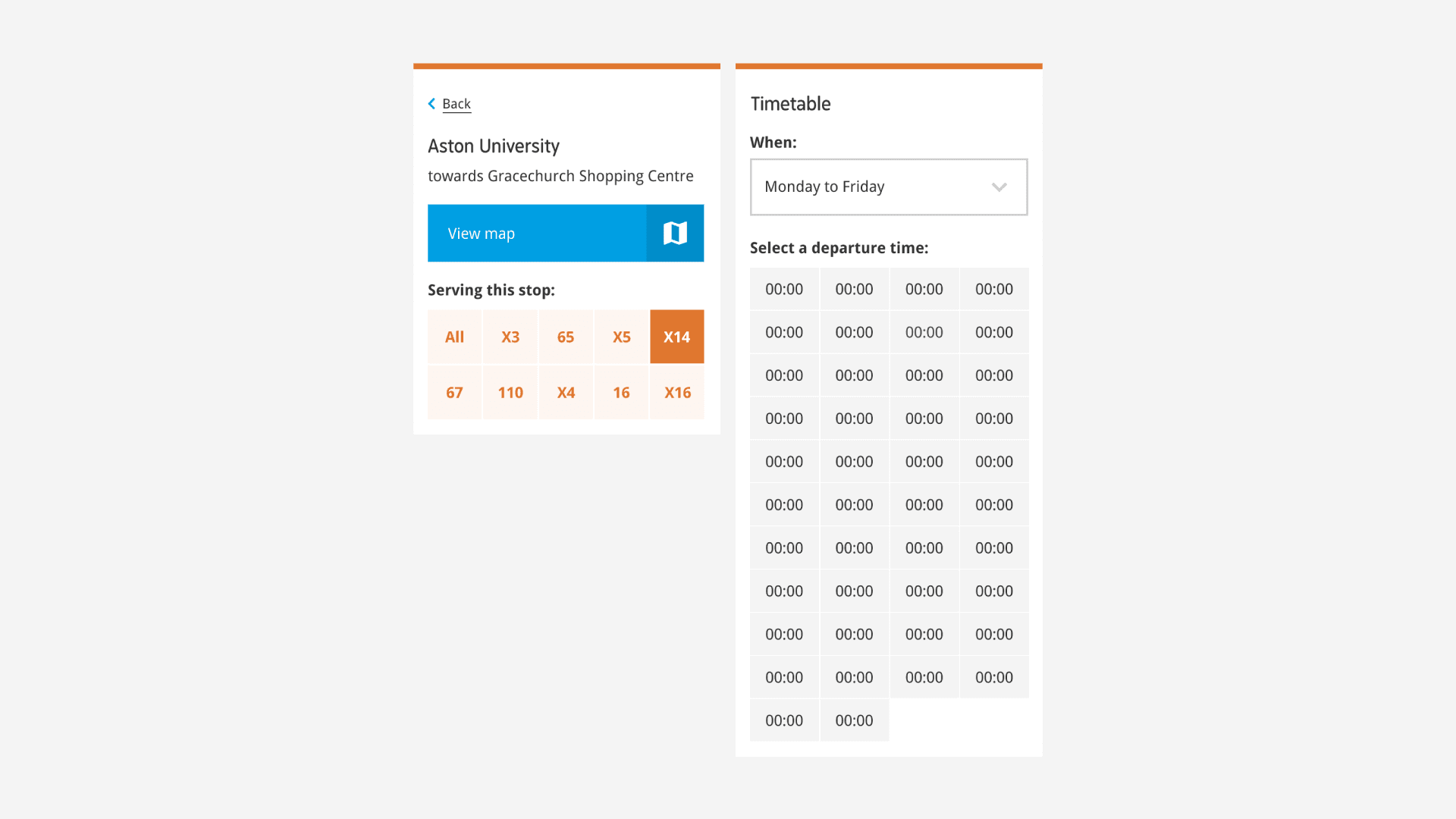Select the X16 bus route icon

(677, 392)
